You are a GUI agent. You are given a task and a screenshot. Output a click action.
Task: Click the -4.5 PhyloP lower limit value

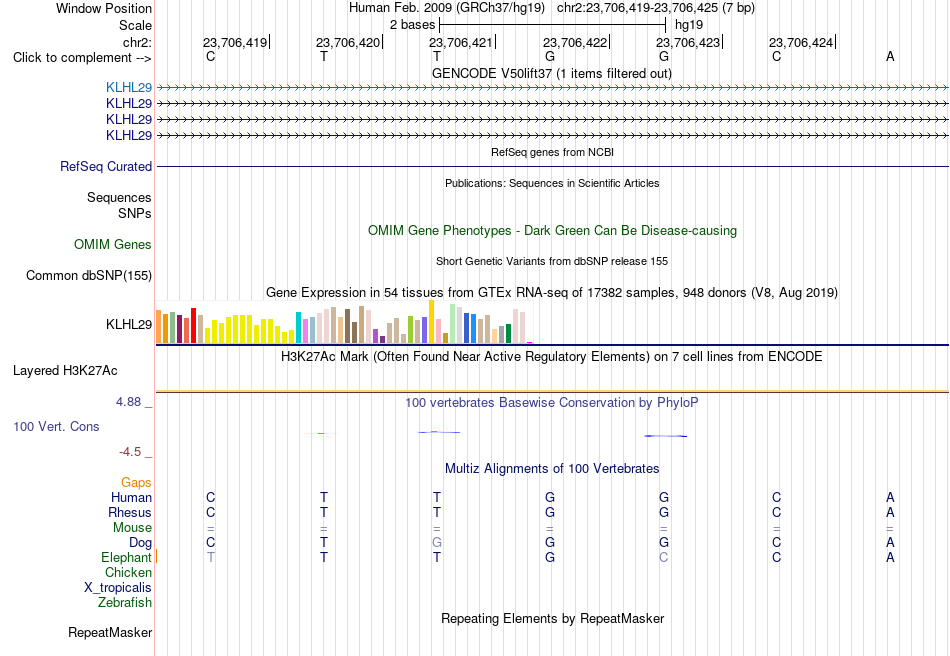point(130,452)
